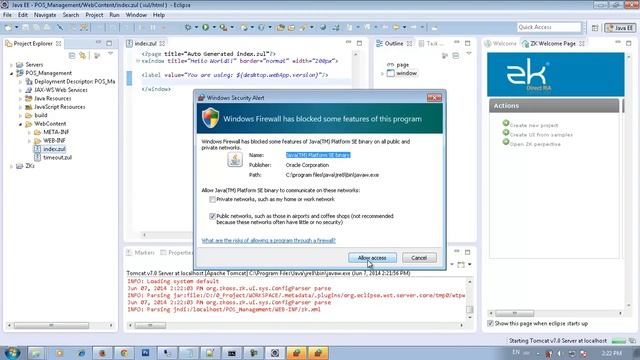Viewport: 640px width, 360px height.
Task: Expand the Java Resources node
Action: (x=20, y=98)
